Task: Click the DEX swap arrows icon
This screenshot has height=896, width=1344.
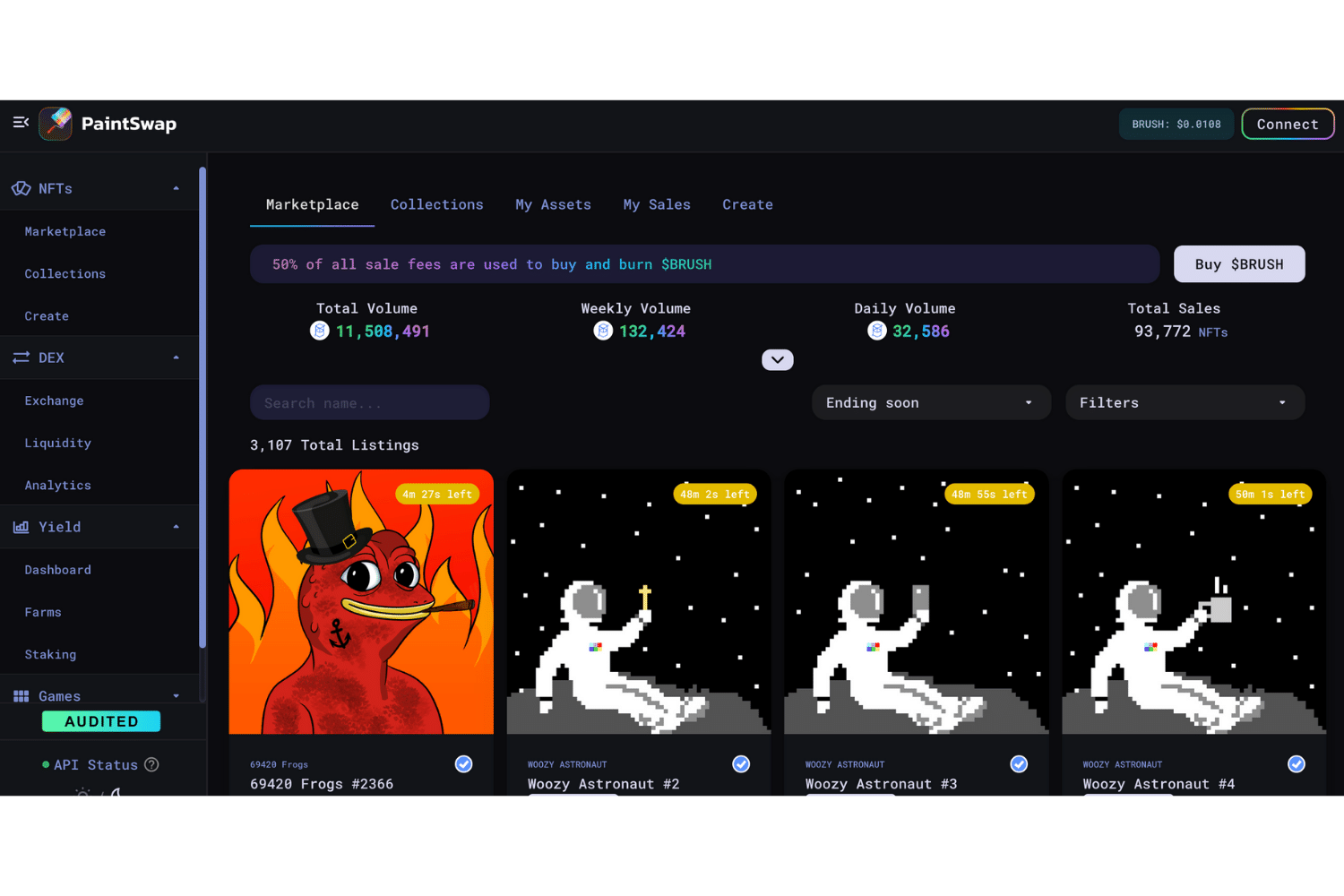Action: tap(21, 358)
